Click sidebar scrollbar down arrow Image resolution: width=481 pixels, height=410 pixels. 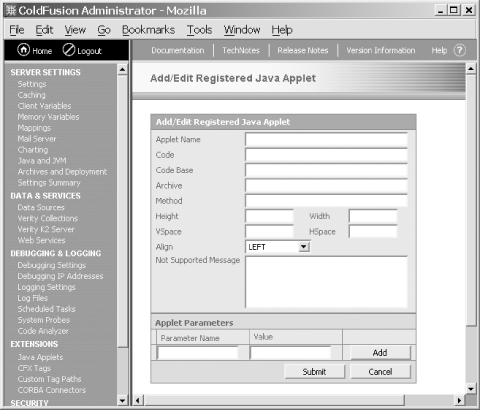122,400
